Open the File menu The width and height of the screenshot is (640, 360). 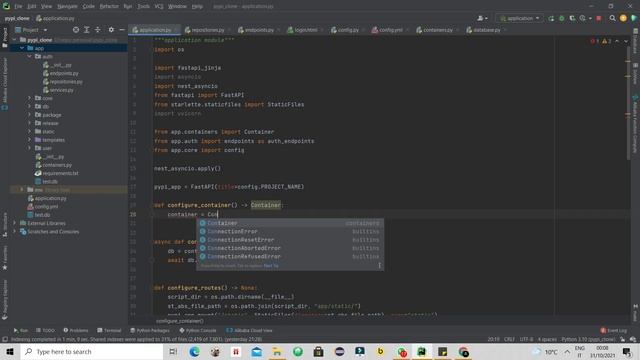pos(18,6)
